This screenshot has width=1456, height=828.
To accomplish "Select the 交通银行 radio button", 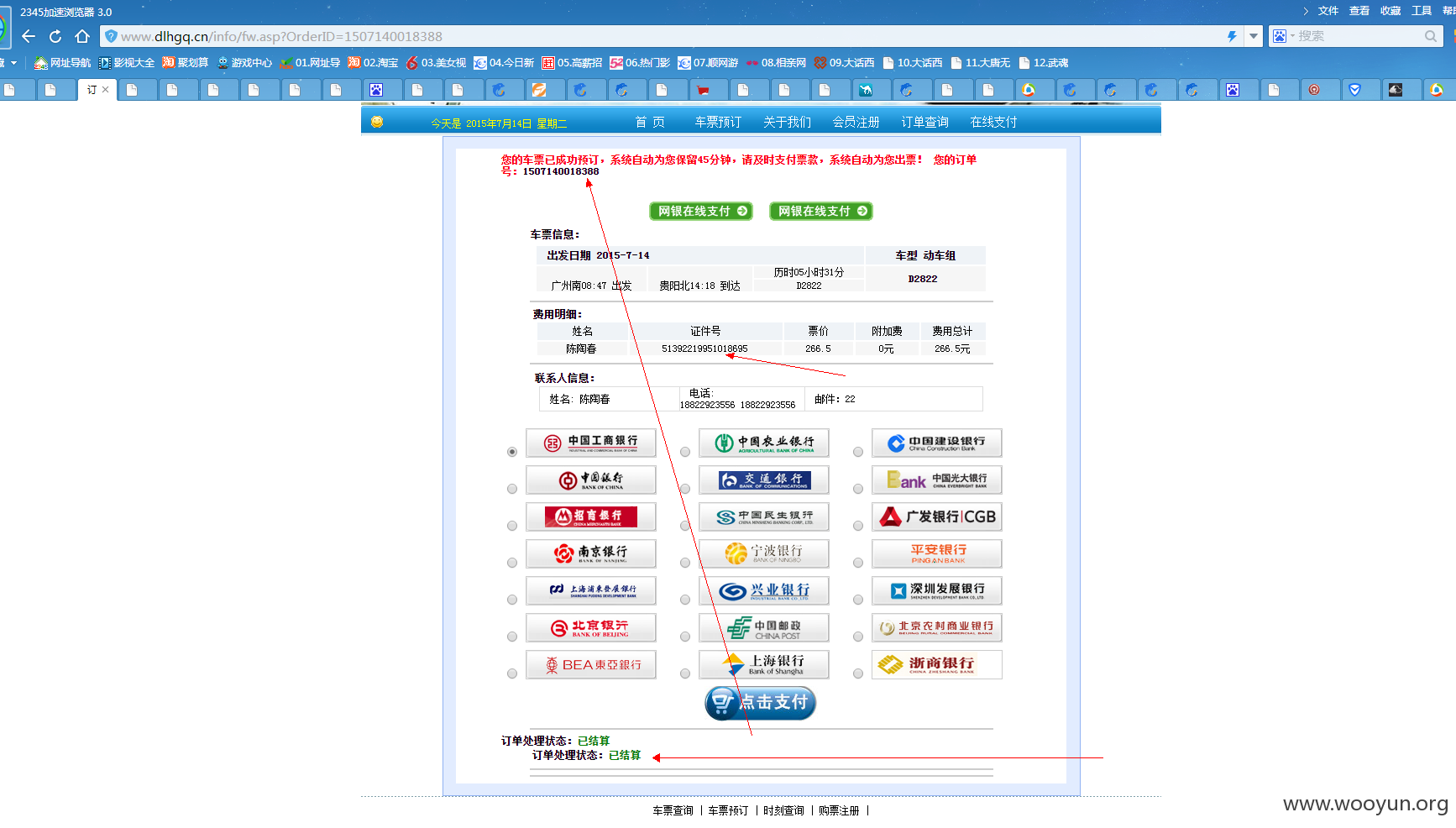I will (685, 489).
